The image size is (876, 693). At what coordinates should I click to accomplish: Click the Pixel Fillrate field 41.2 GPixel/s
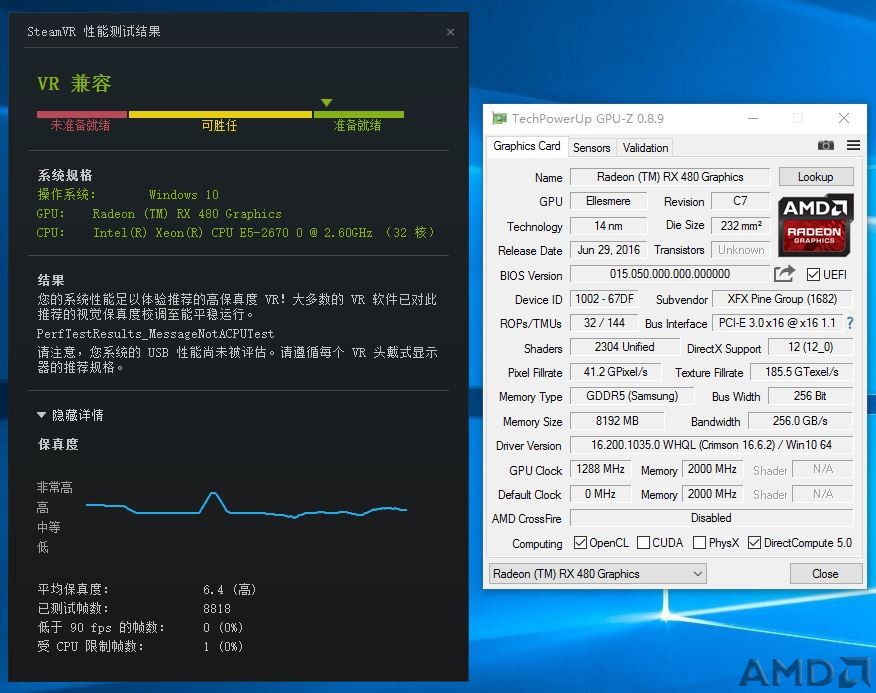click(x=615, y=372)
